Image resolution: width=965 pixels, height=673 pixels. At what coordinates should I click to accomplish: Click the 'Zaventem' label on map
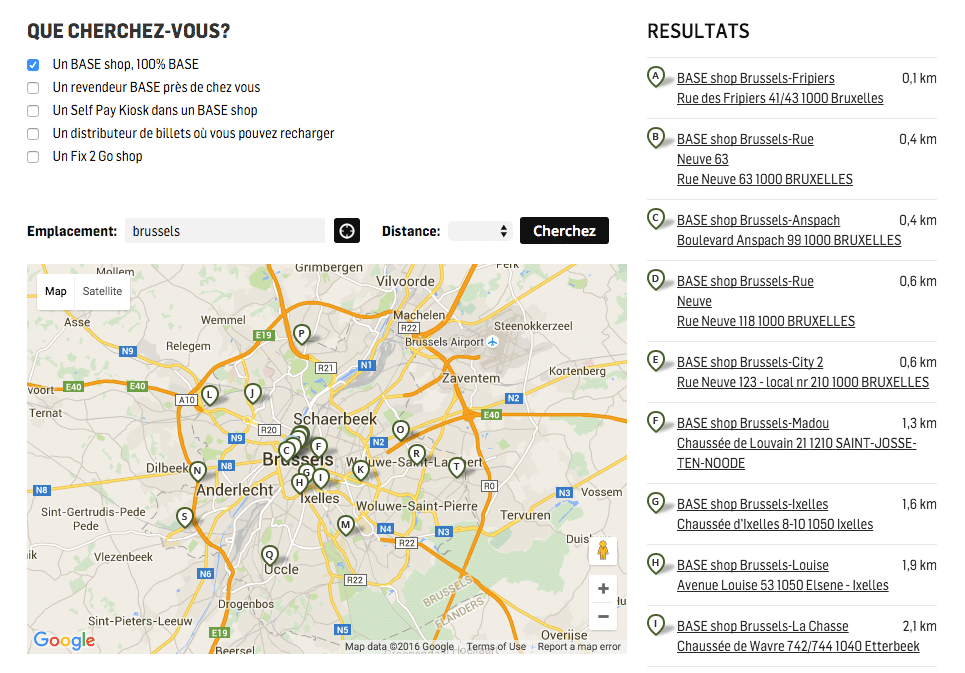tap(471, 378)
